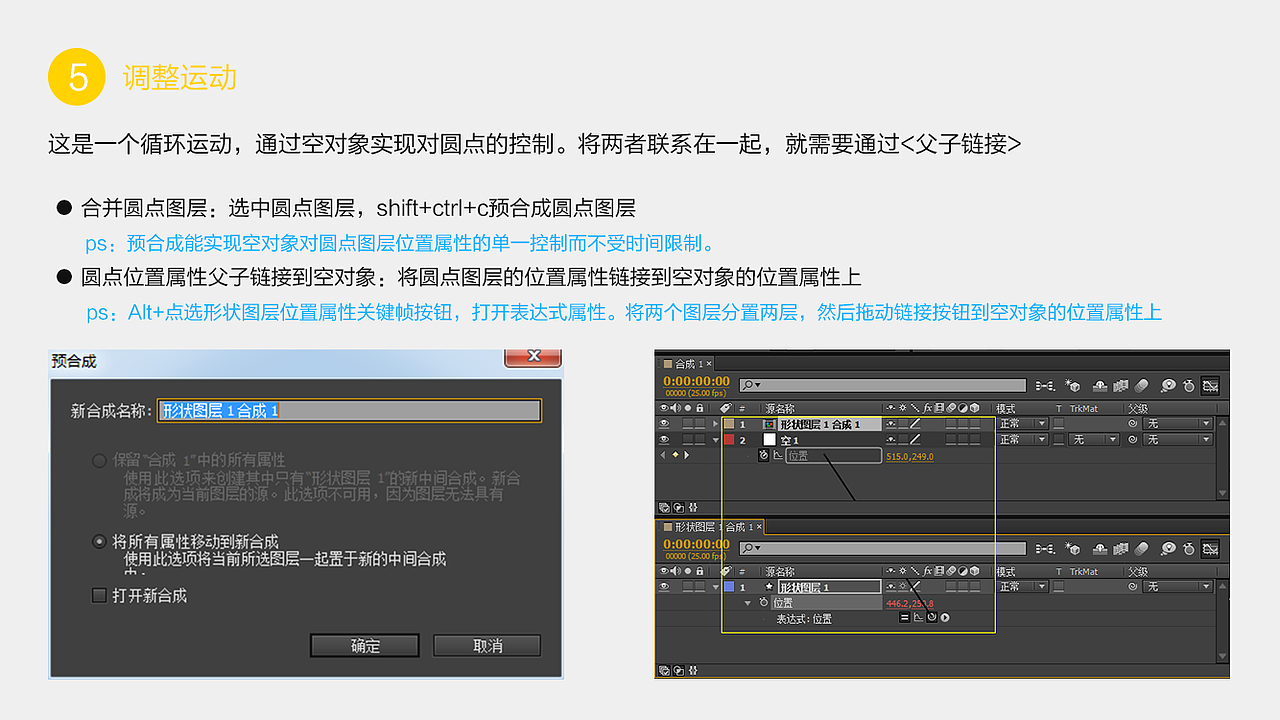Image resolution: width=1280 pixels, height=720 pixels.
Task: Open Brainstorm in 合成 1 timeline
Action: pyautogui.click(x=1169, y=386)
